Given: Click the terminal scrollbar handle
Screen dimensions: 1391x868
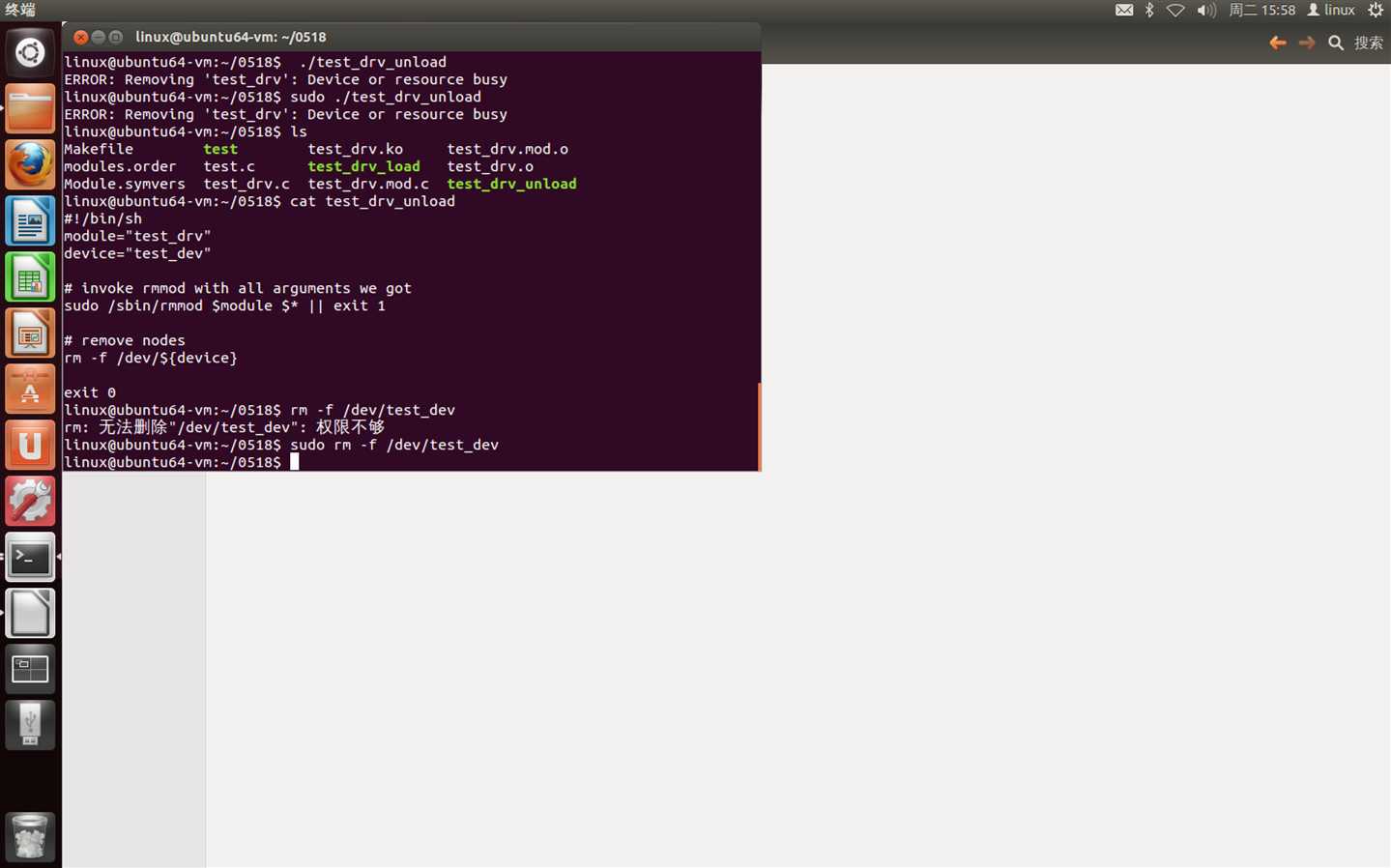Looking at the screenshot, I should tap(759, 426).
